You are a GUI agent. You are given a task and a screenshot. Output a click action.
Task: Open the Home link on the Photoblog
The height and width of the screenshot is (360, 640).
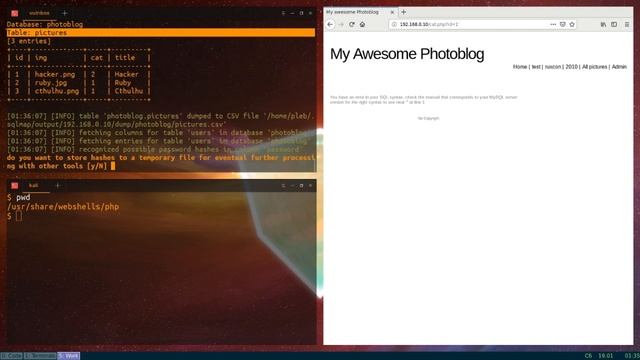520,67
